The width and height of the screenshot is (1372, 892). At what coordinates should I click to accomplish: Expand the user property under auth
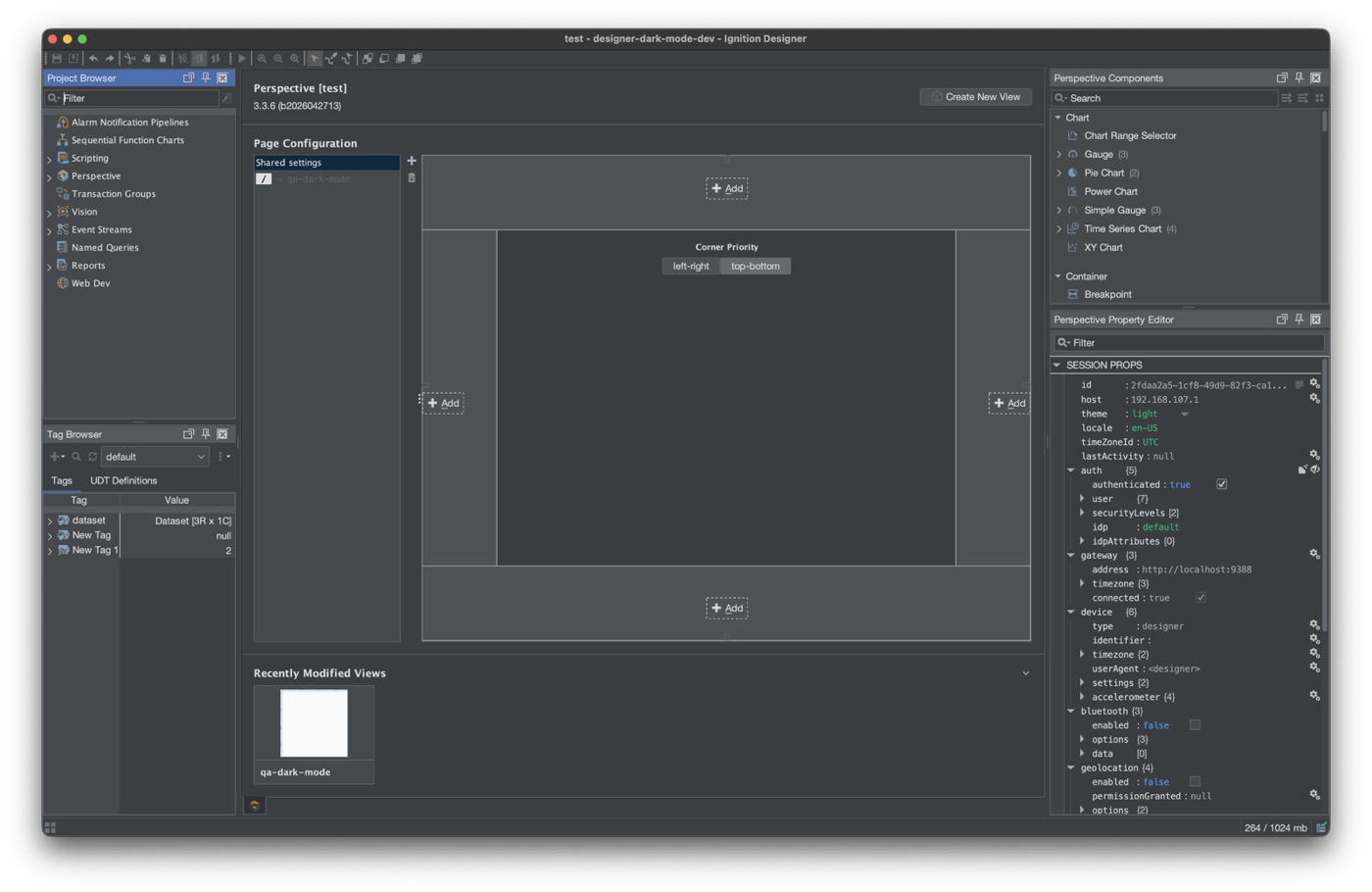click(1083, 499)
